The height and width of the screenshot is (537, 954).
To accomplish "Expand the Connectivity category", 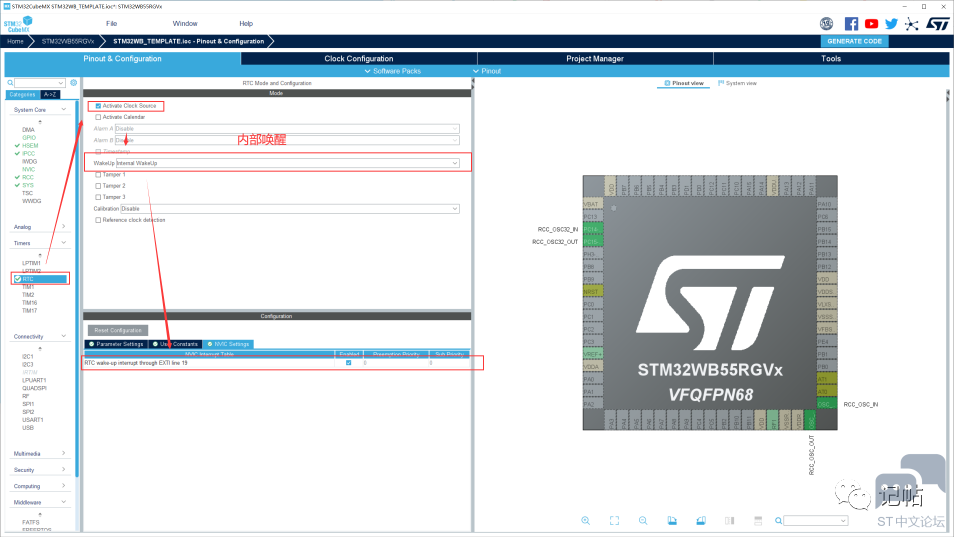I will pos(40,337).
